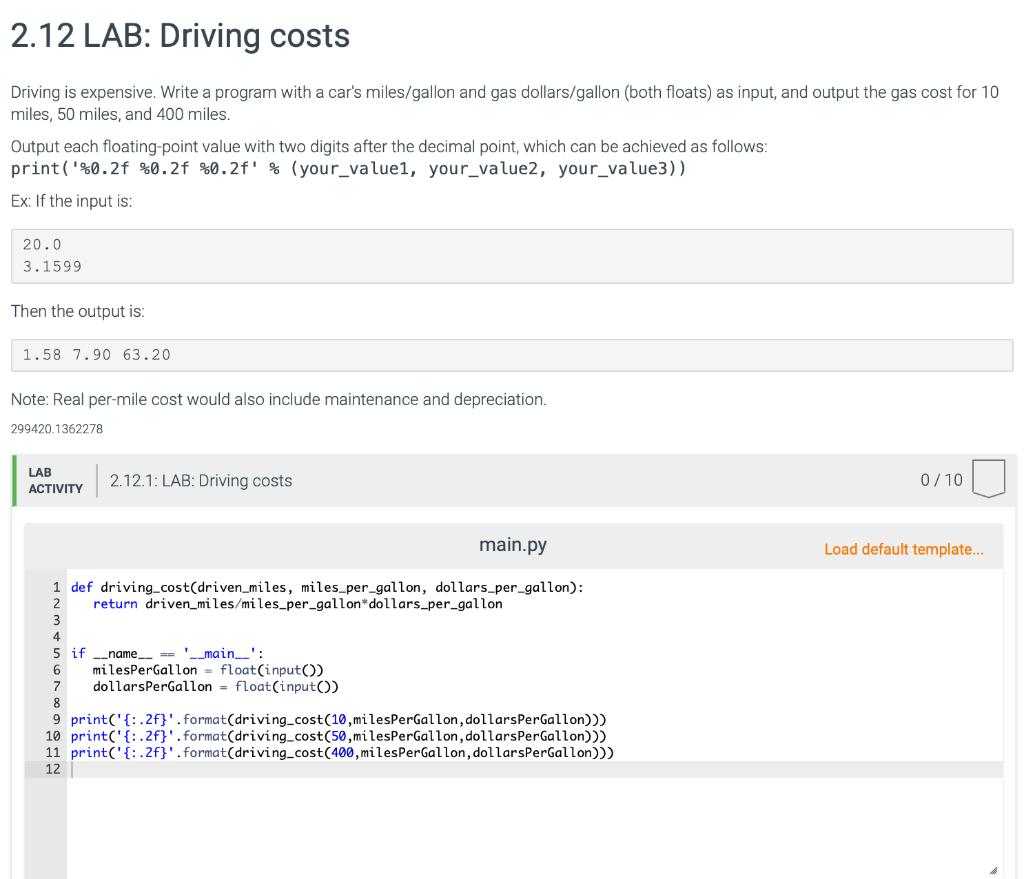1024x879 pixels.
Task: Open the Load default template link
Action: pos(903,549)
